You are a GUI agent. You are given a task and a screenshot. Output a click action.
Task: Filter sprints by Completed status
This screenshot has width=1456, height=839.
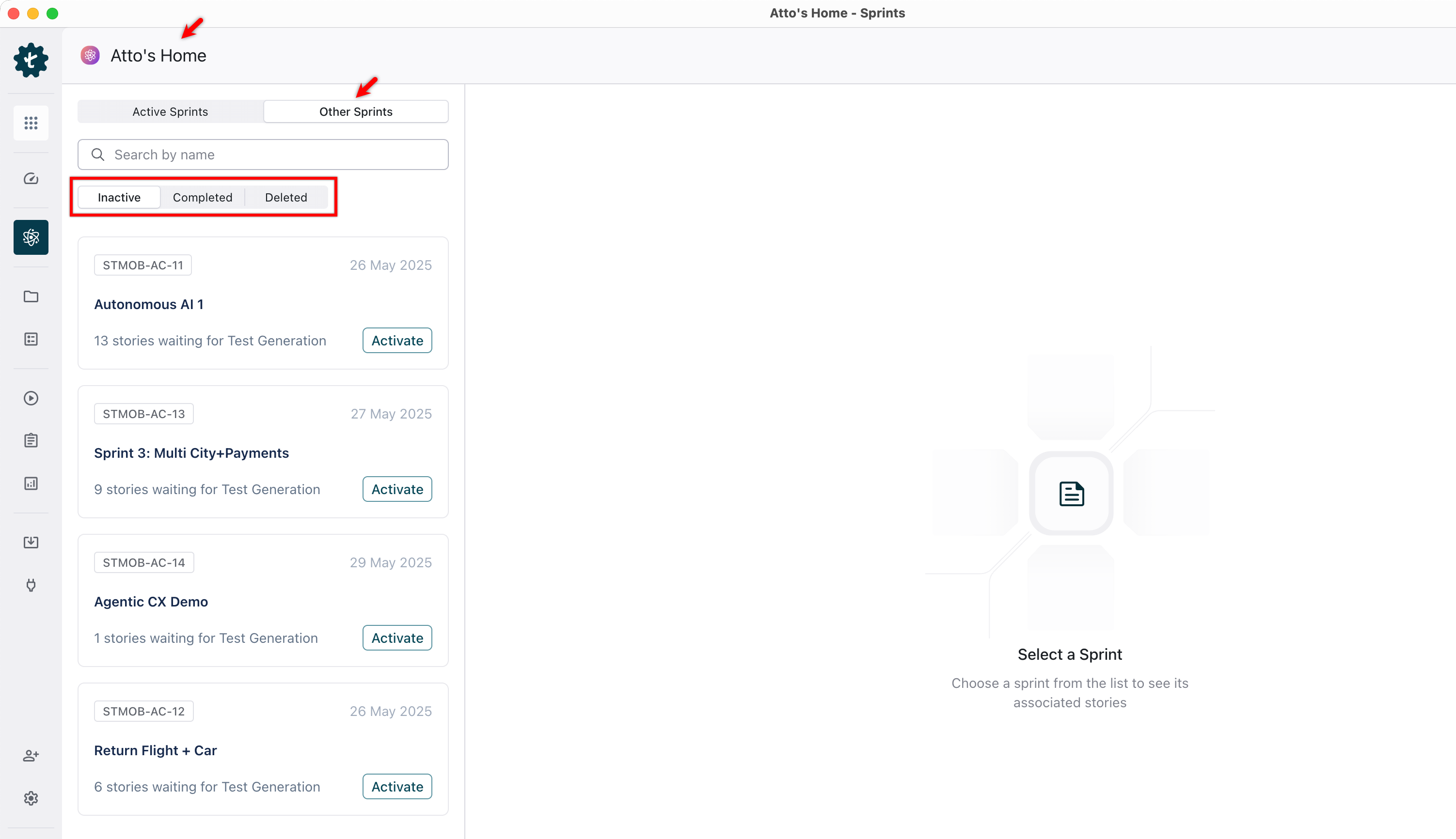tap(202, 198)
